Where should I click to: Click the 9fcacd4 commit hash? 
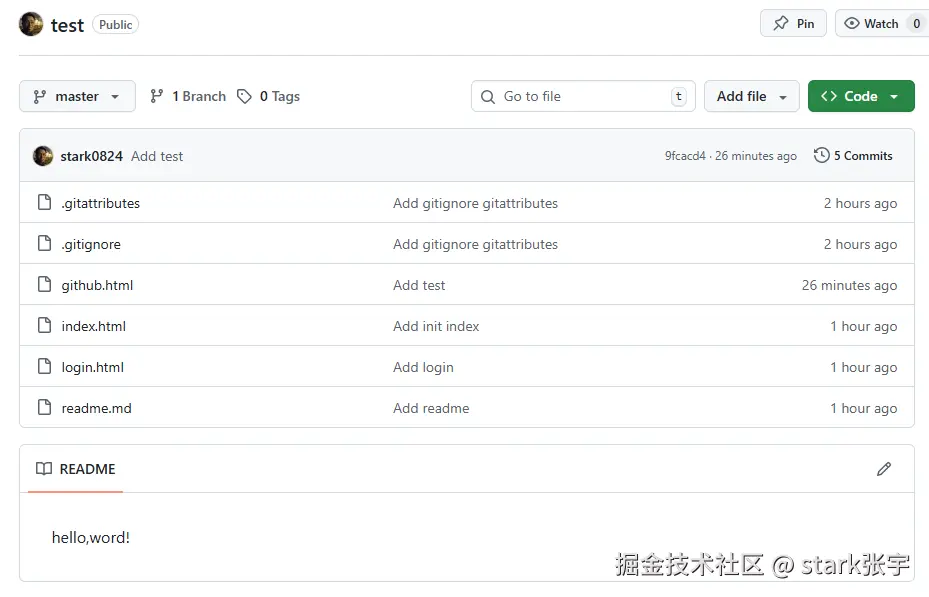point(684,156)
